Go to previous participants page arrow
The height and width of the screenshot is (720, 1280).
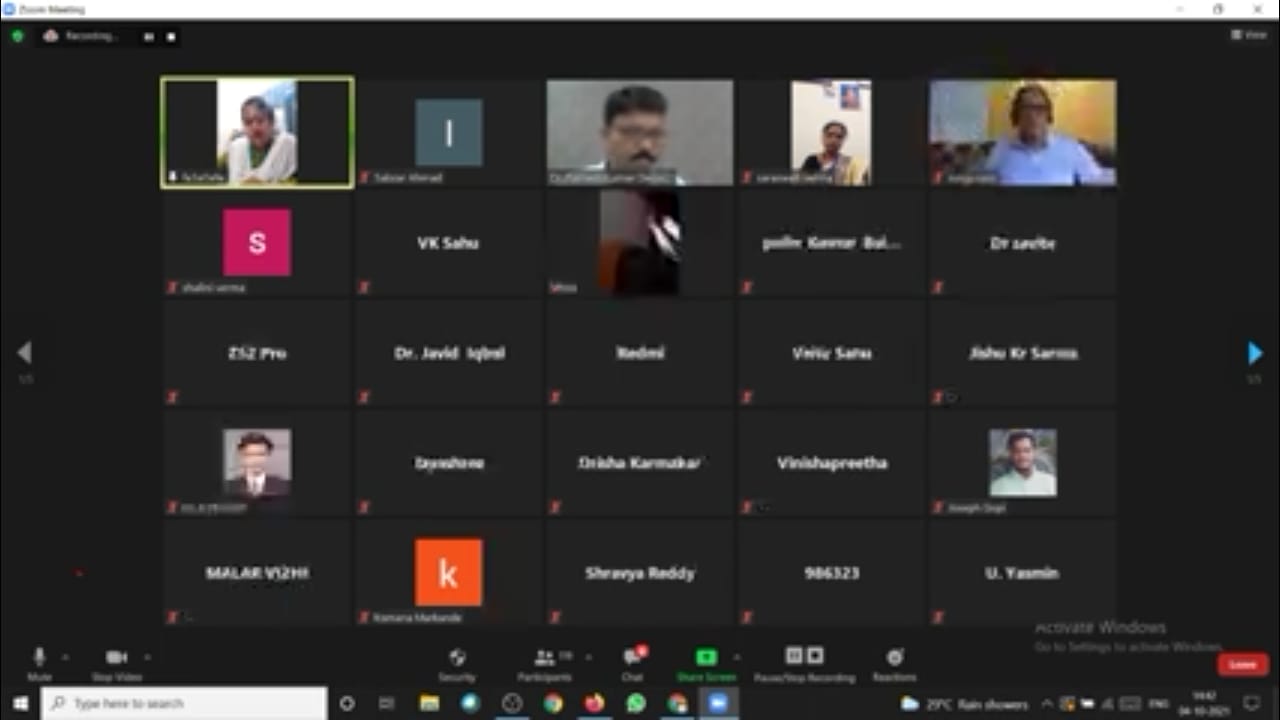tap(25, 352)
